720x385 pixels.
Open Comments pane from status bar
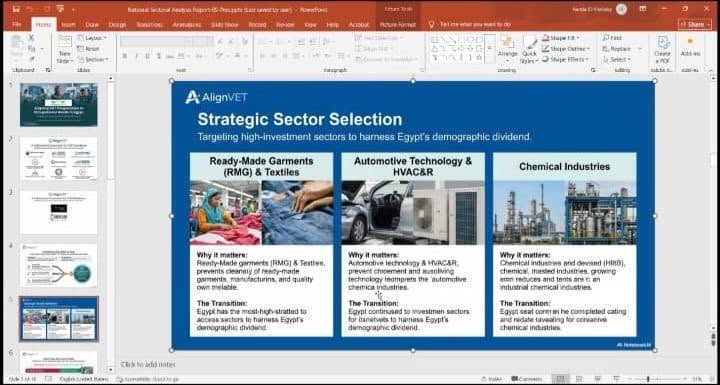click(x=527, y=379)
